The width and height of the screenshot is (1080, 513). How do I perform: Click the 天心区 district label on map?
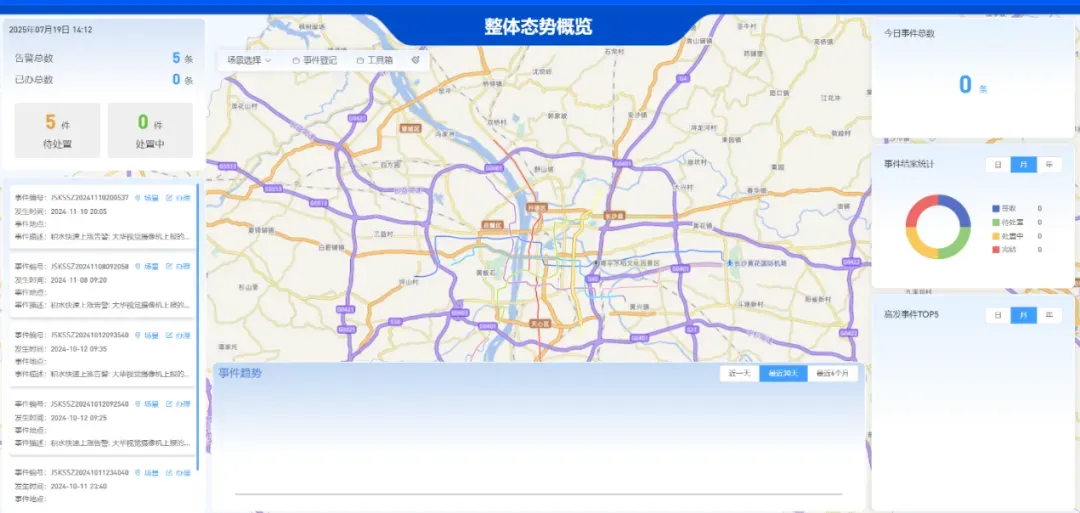click(x=539, y=323)
